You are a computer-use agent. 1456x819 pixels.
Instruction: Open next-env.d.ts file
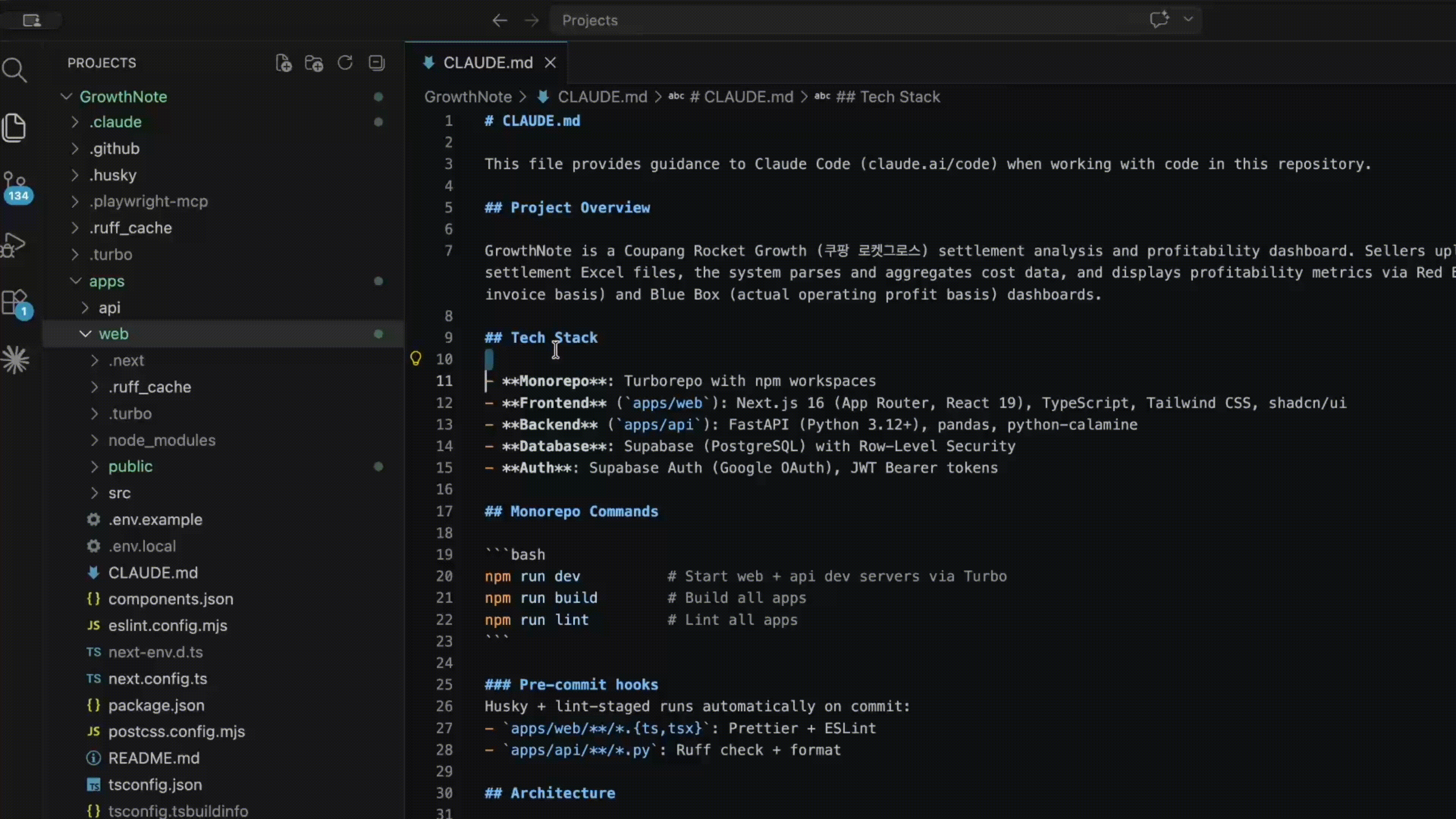[223, 652]
